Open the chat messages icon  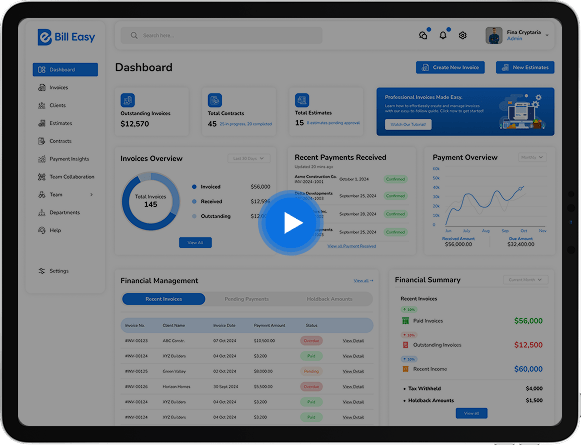423,35
